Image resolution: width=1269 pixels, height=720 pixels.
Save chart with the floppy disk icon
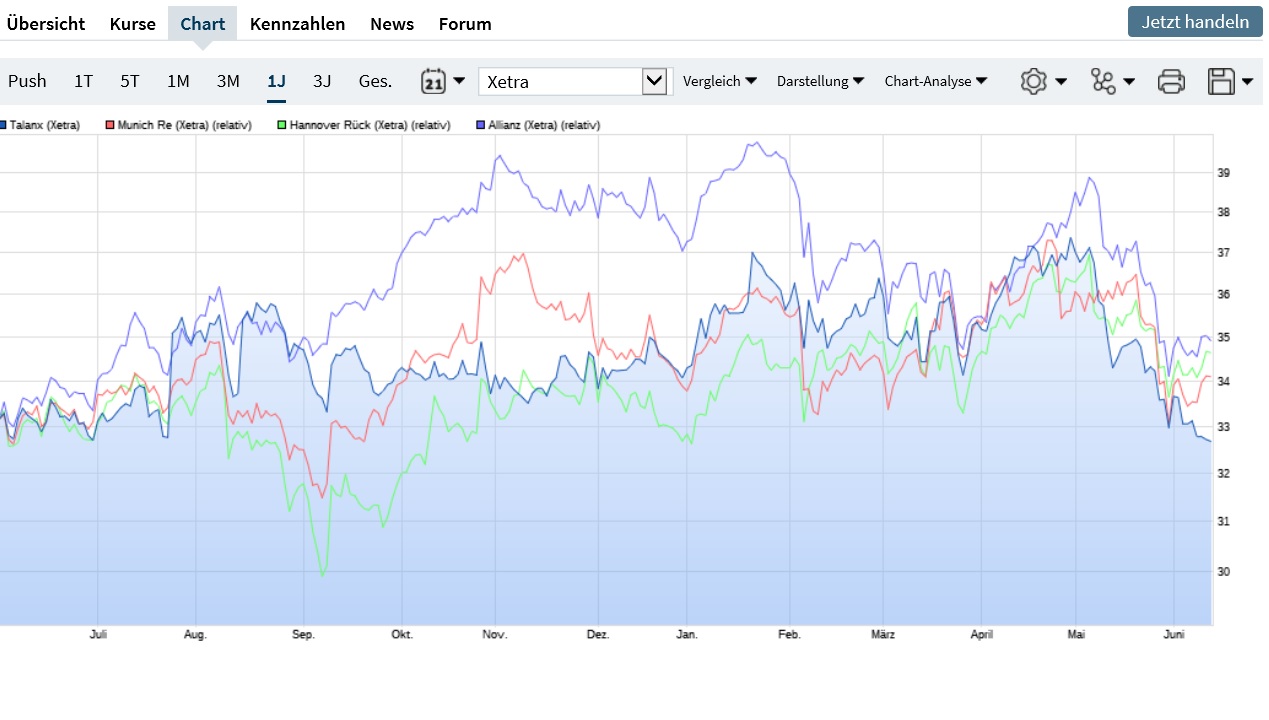pos(1229,81)
